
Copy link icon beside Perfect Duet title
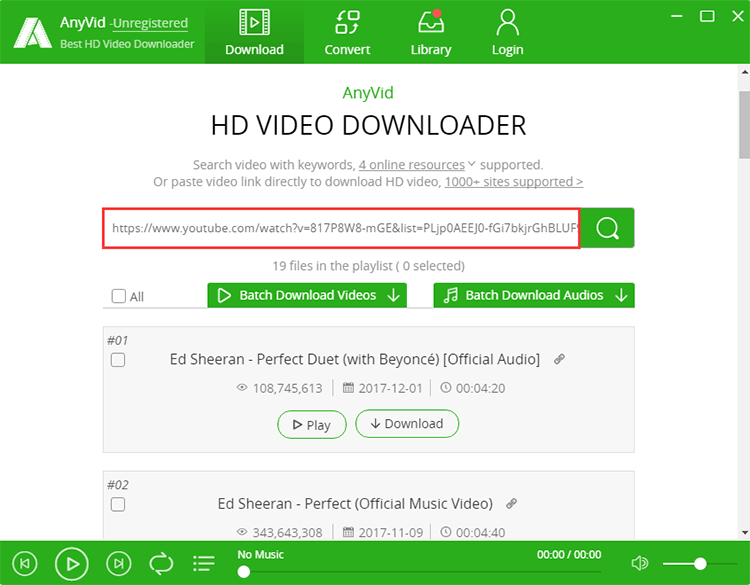pyautogui.click(x=559, y=359)
